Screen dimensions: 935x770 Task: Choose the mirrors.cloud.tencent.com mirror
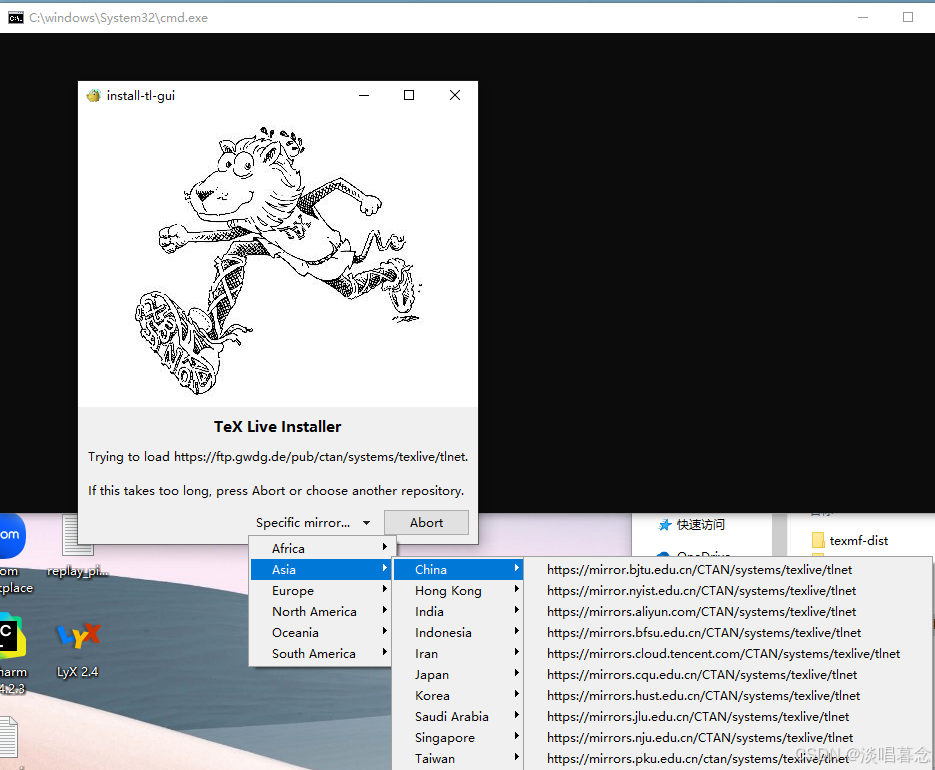click(x=727, y=654)
